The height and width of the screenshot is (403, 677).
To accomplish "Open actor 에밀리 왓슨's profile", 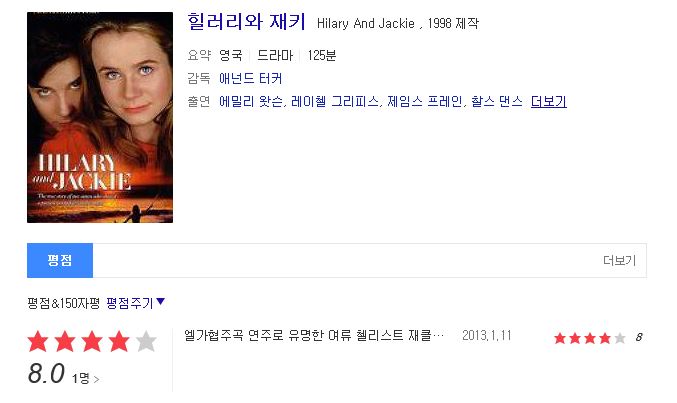I will point(251,102).
